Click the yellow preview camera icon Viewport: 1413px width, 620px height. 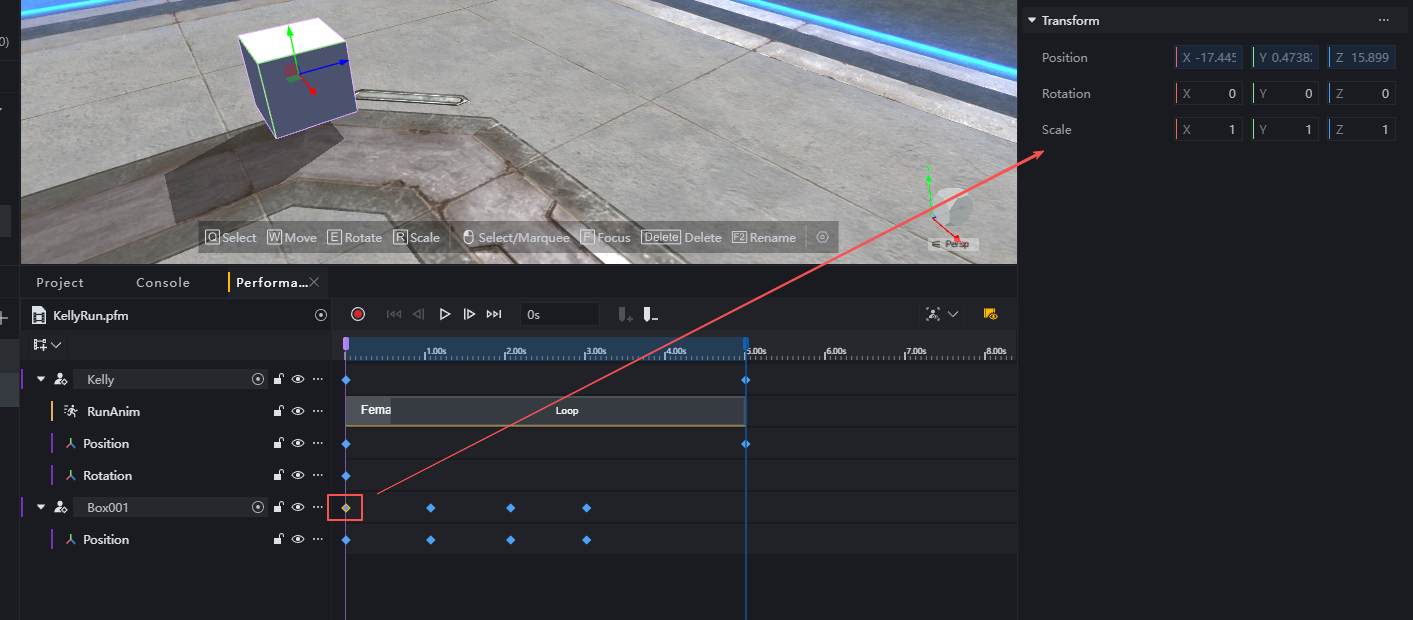pos(990,314)
